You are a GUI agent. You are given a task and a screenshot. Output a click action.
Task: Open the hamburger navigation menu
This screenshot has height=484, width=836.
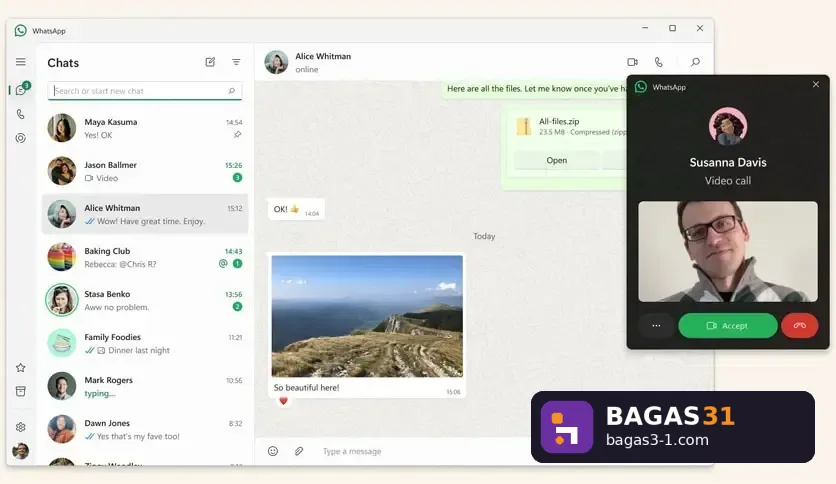tap(21, 62)
